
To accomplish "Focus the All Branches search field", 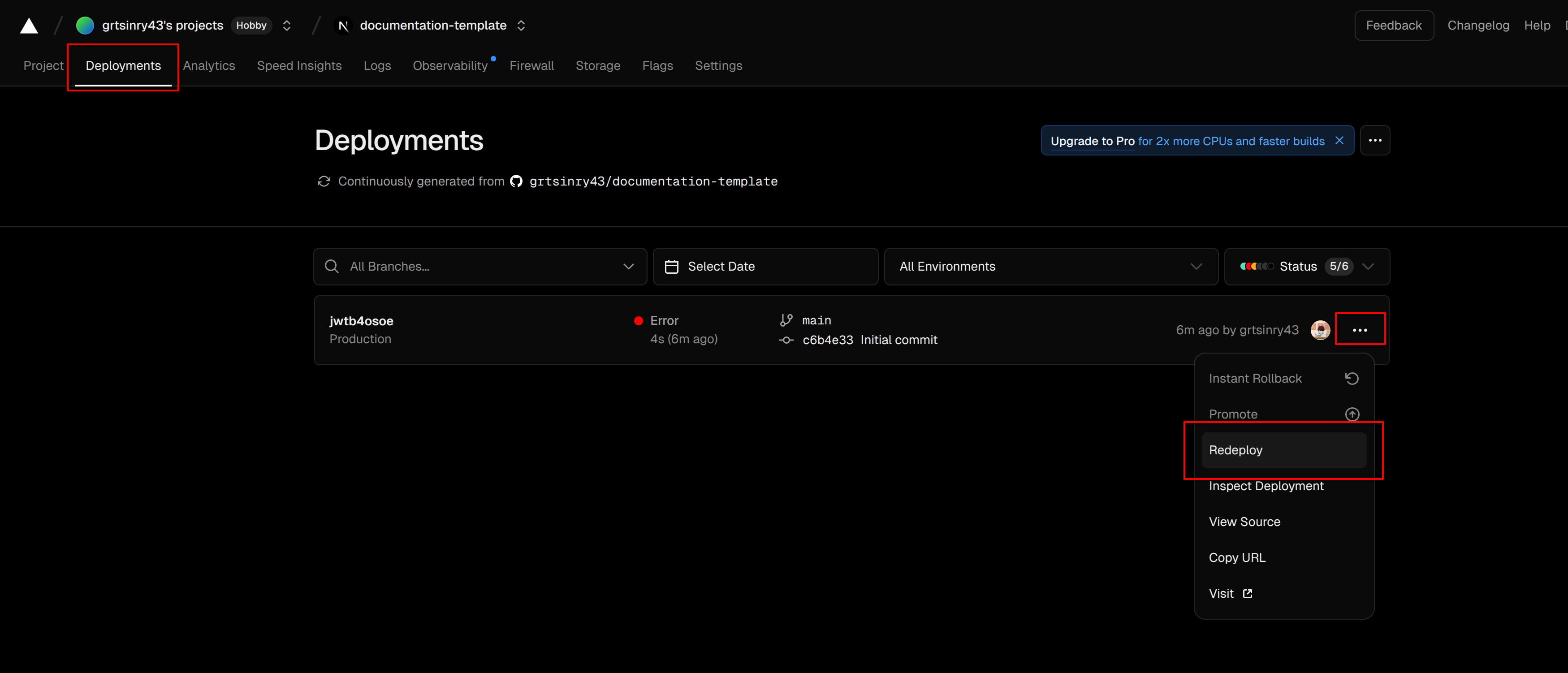I will click(480, 267).
